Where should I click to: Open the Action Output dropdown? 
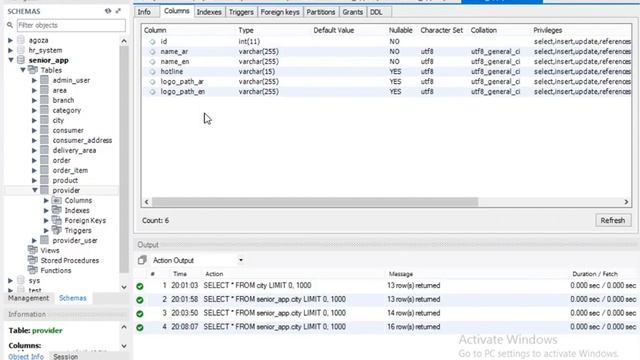(241, 260)
